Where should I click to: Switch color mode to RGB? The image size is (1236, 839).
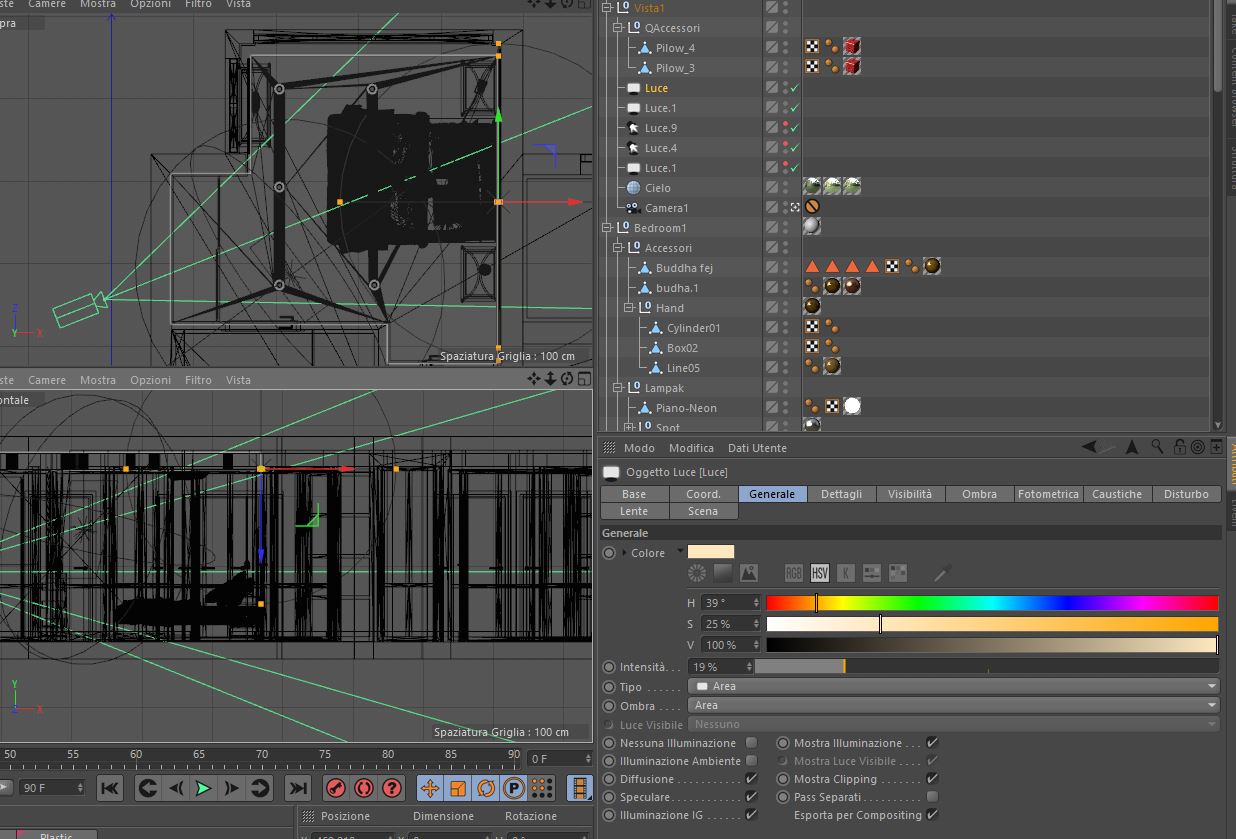point(794,573)
